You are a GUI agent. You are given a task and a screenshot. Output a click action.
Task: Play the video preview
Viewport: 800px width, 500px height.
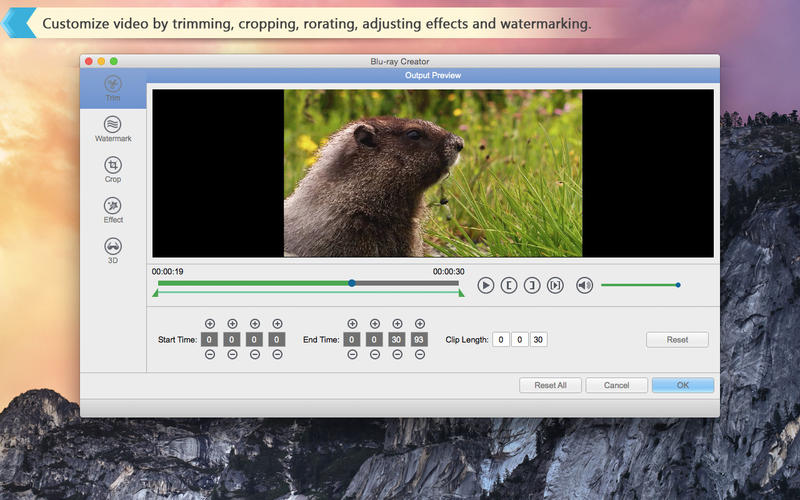(x=485, y=285)
